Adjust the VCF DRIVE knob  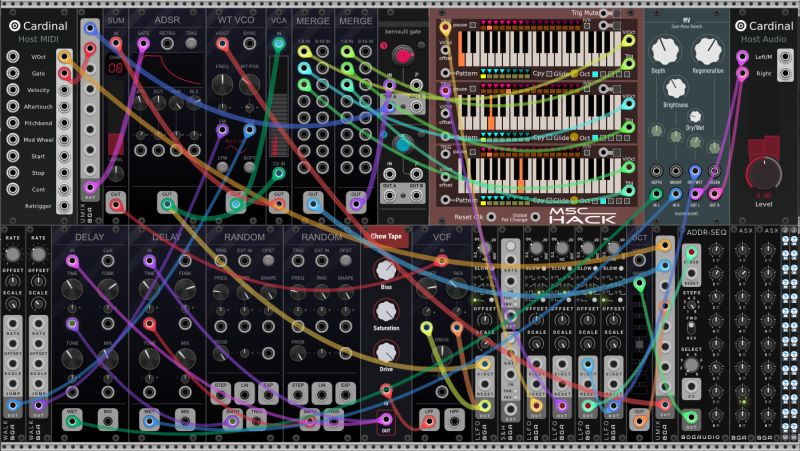[x=442, y=355]
